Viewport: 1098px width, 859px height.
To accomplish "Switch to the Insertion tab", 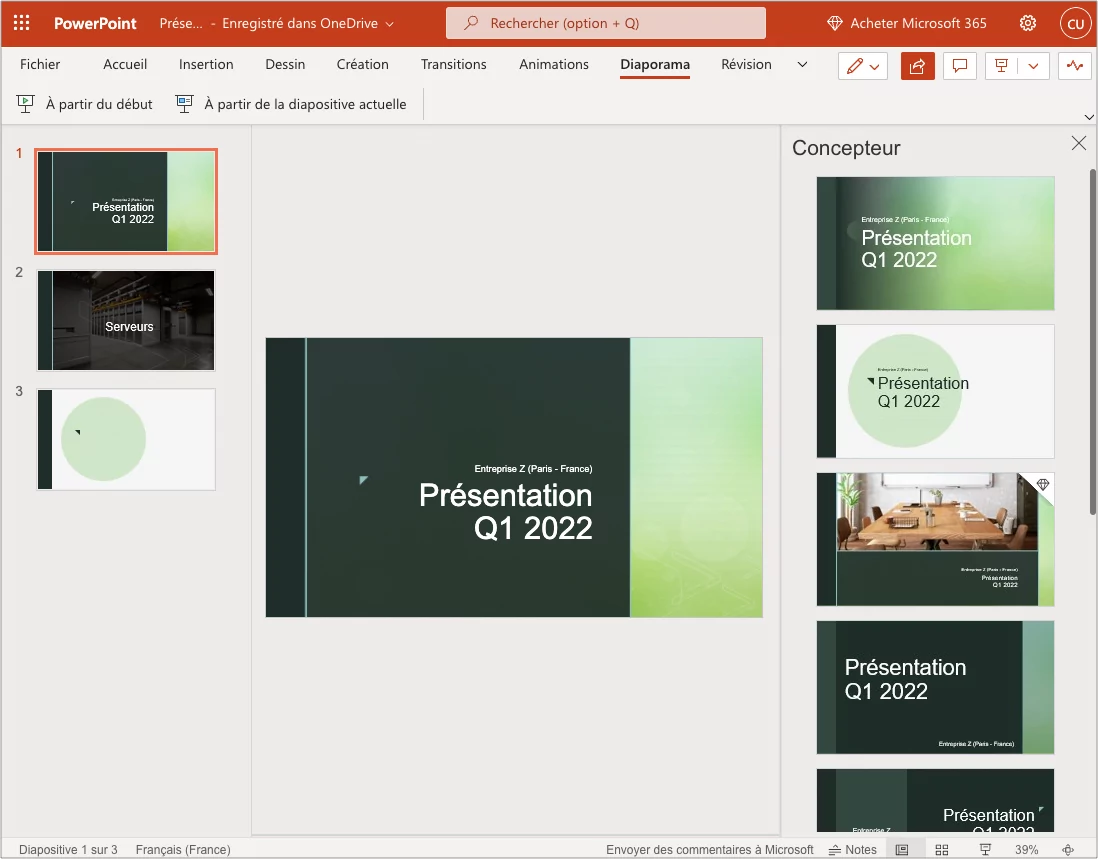I will pyautogui.click(x=206, y=64).
